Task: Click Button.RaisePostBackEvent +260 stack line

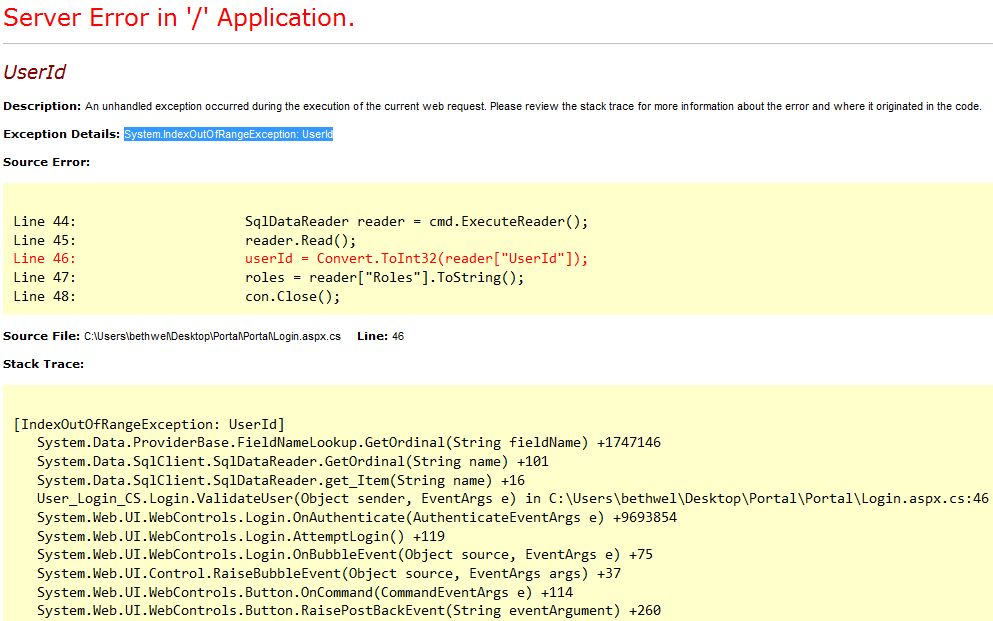Action: 349,611
